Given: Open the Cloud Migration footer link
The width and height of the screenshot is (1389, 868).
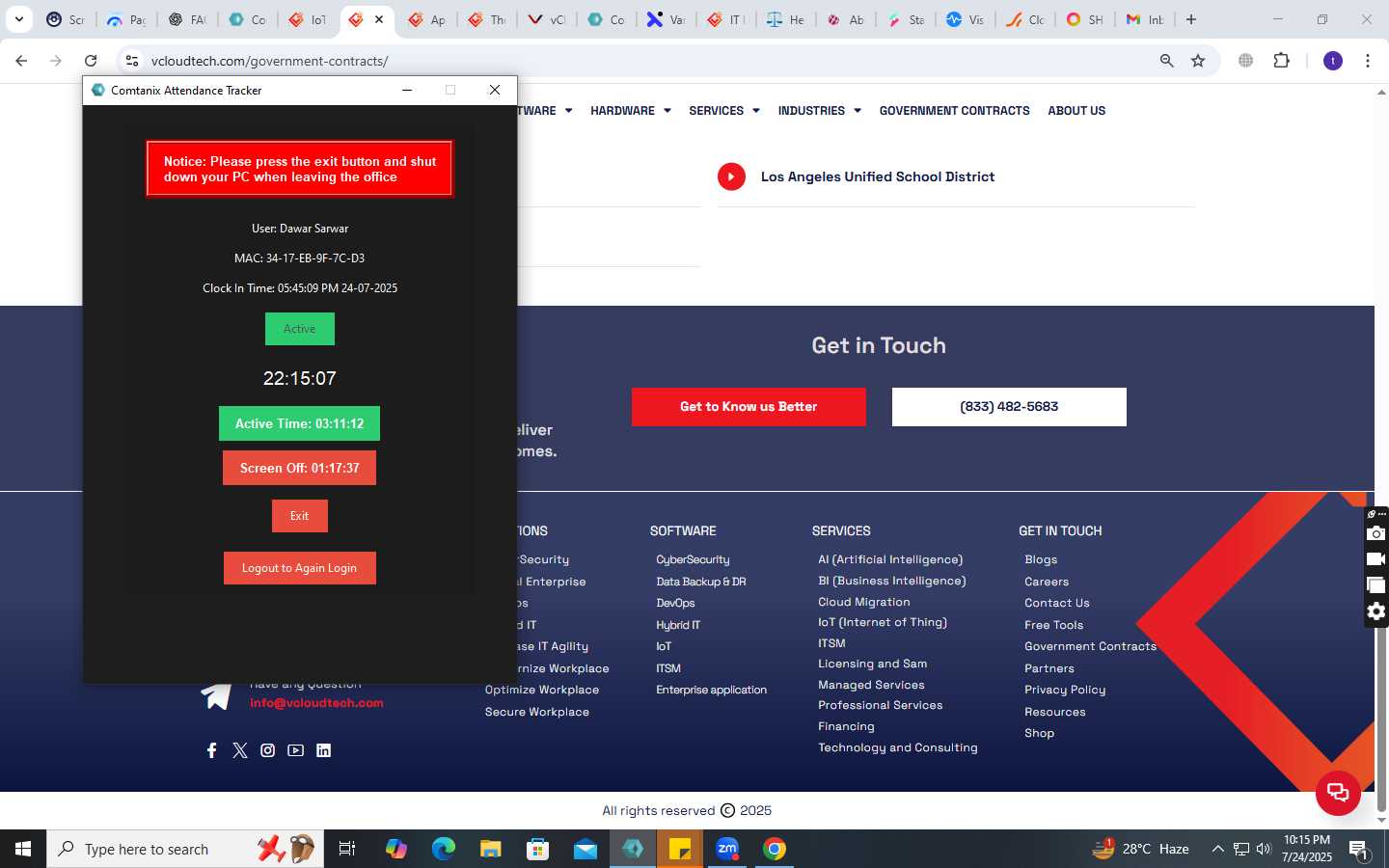Looking at the screenshot, I should tap(864, 602).
